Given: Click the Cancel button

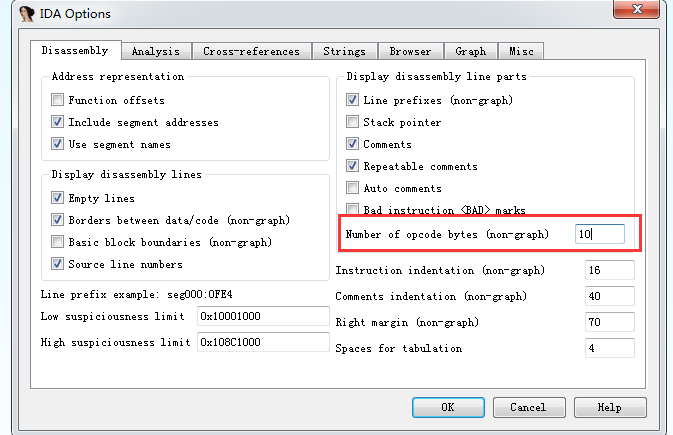Looking at the screenshot, I should point(527,407).
